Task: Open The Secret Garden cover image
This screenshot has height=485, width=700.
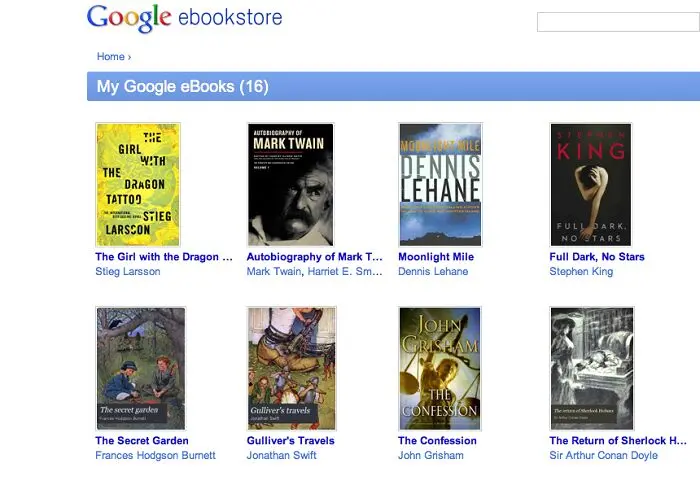Action: coord(141,368)
